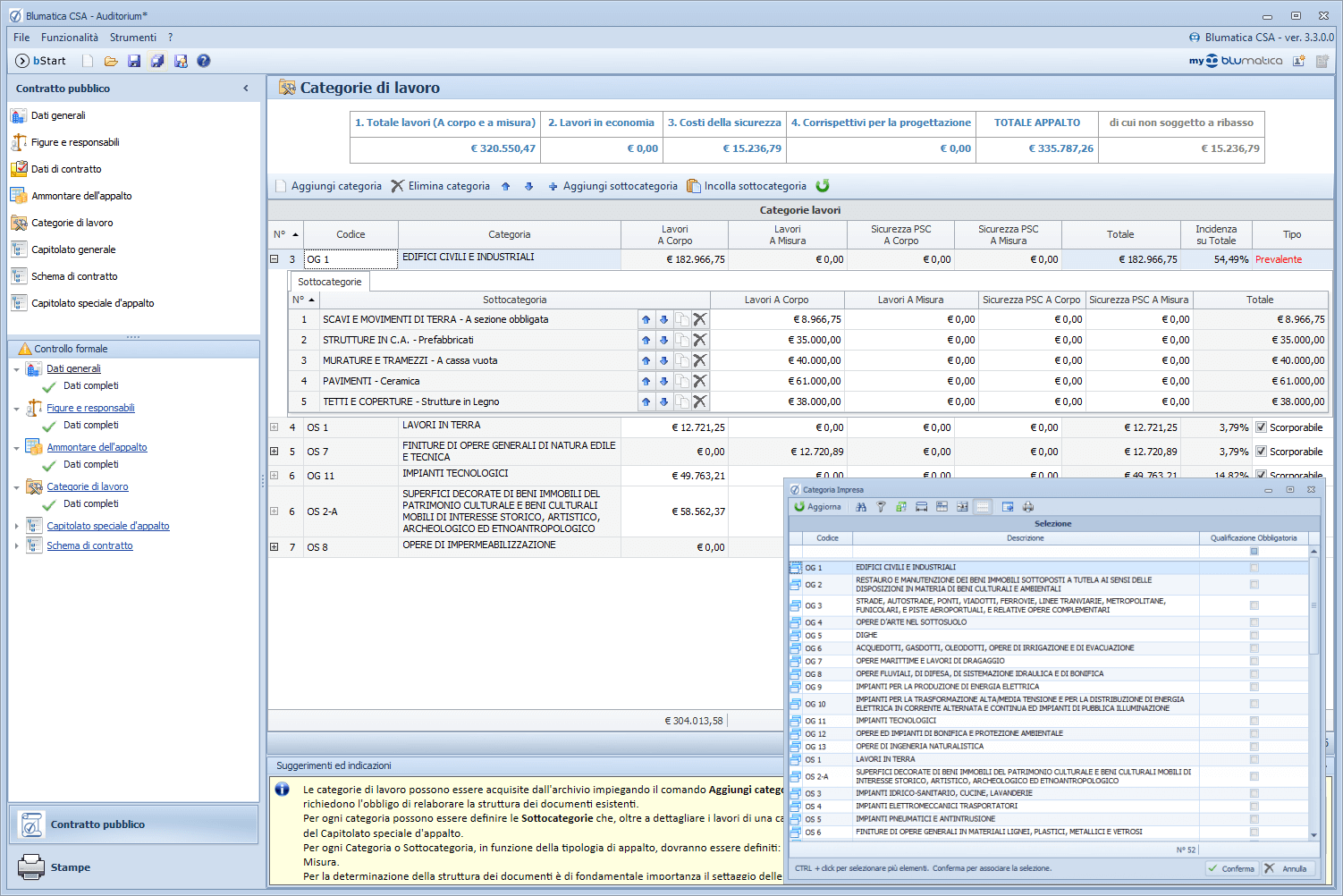Open the Capitolato speciale d'appalto link
Image resolution: width=1343 pixels, height=896 pixels.
click(108, 526)
